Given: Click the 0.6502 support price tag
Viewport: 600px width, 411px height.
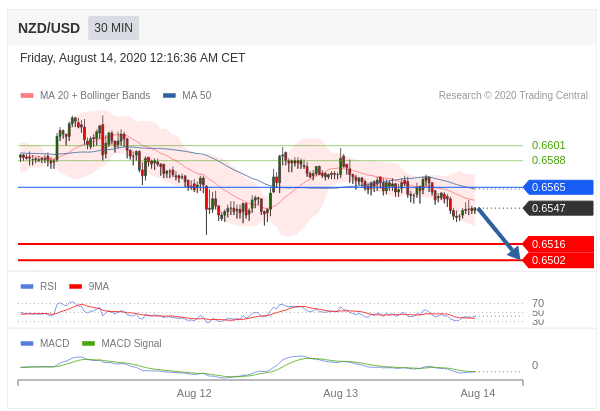Looking at the screenshot, I should [558, 260].
